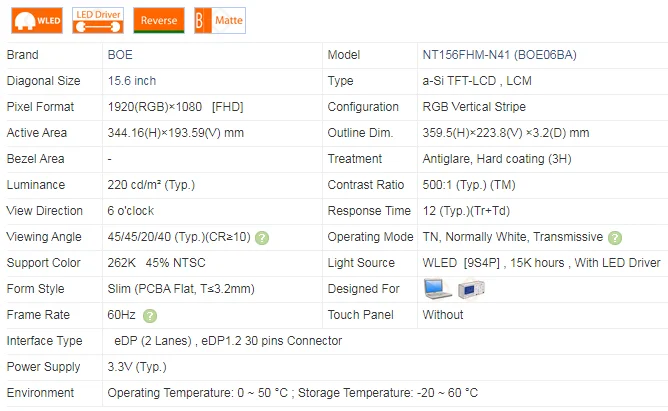Click the Treatment label

(355, 159)
